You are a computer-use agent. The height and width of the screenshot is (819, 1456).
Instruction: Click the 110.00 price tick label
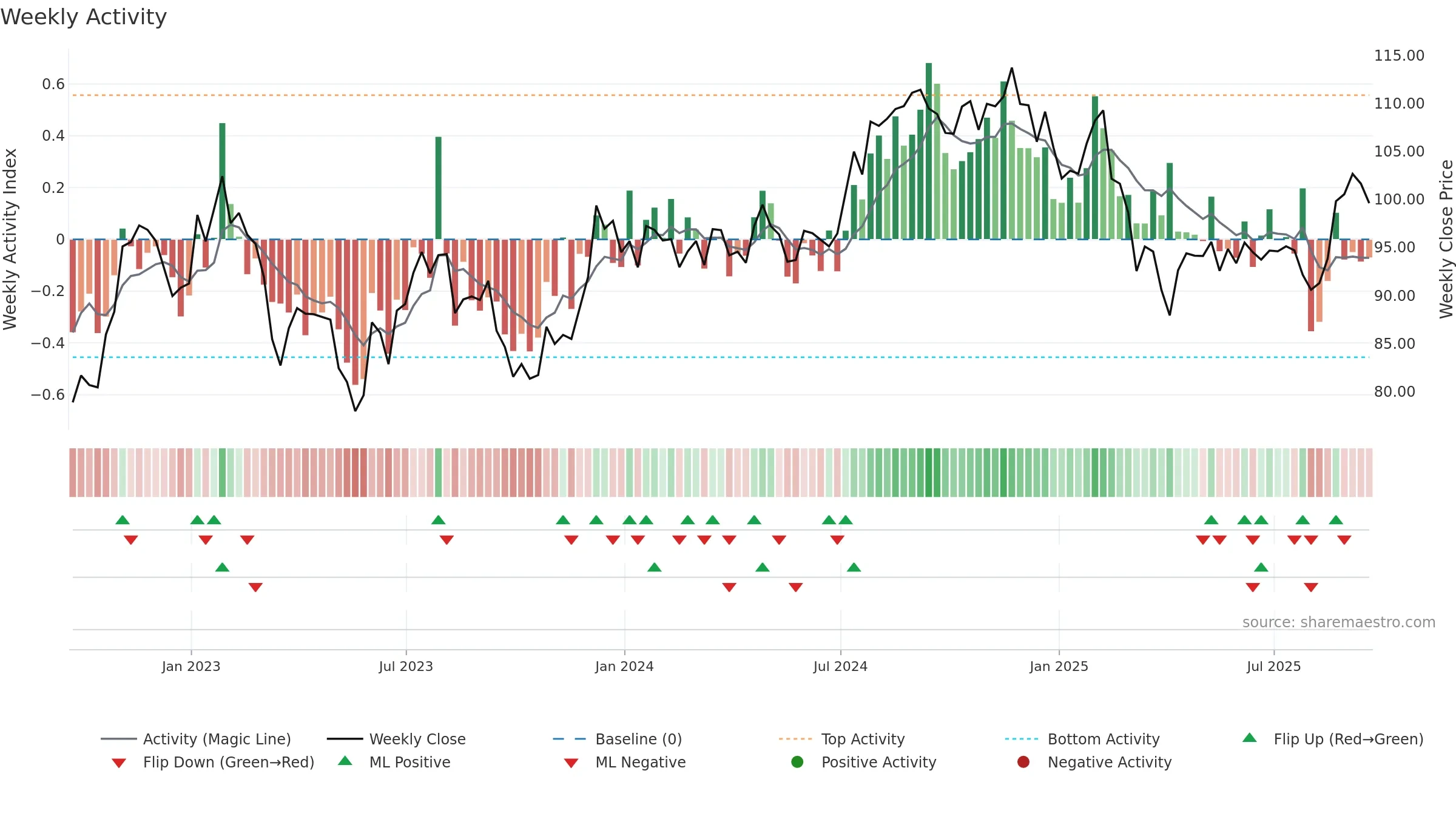(x=1399, y=103)
